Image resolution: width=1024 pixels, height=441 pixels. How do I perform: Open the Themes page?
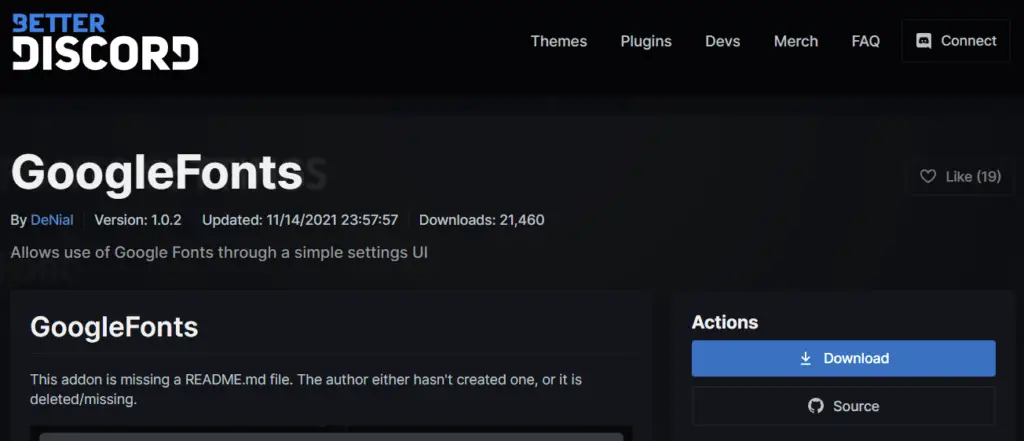point(558,41)
